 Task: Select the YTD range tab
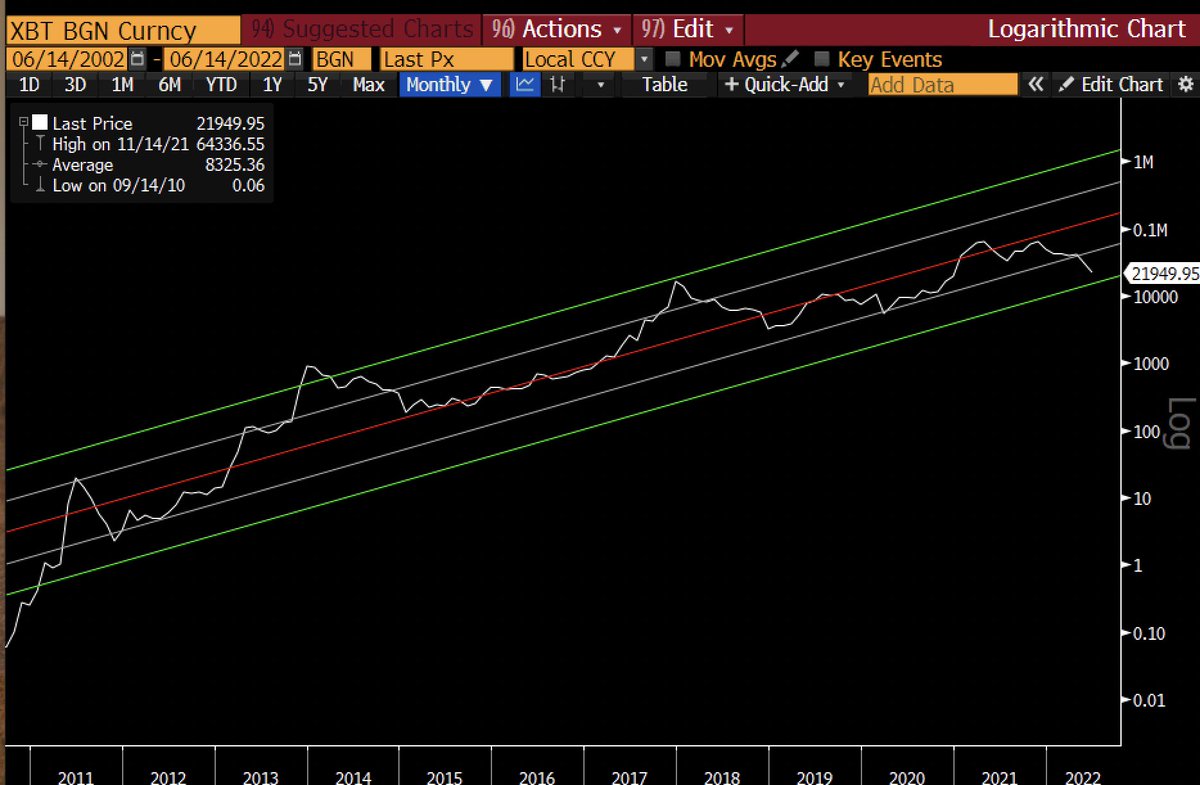click(x=219, y=85)
